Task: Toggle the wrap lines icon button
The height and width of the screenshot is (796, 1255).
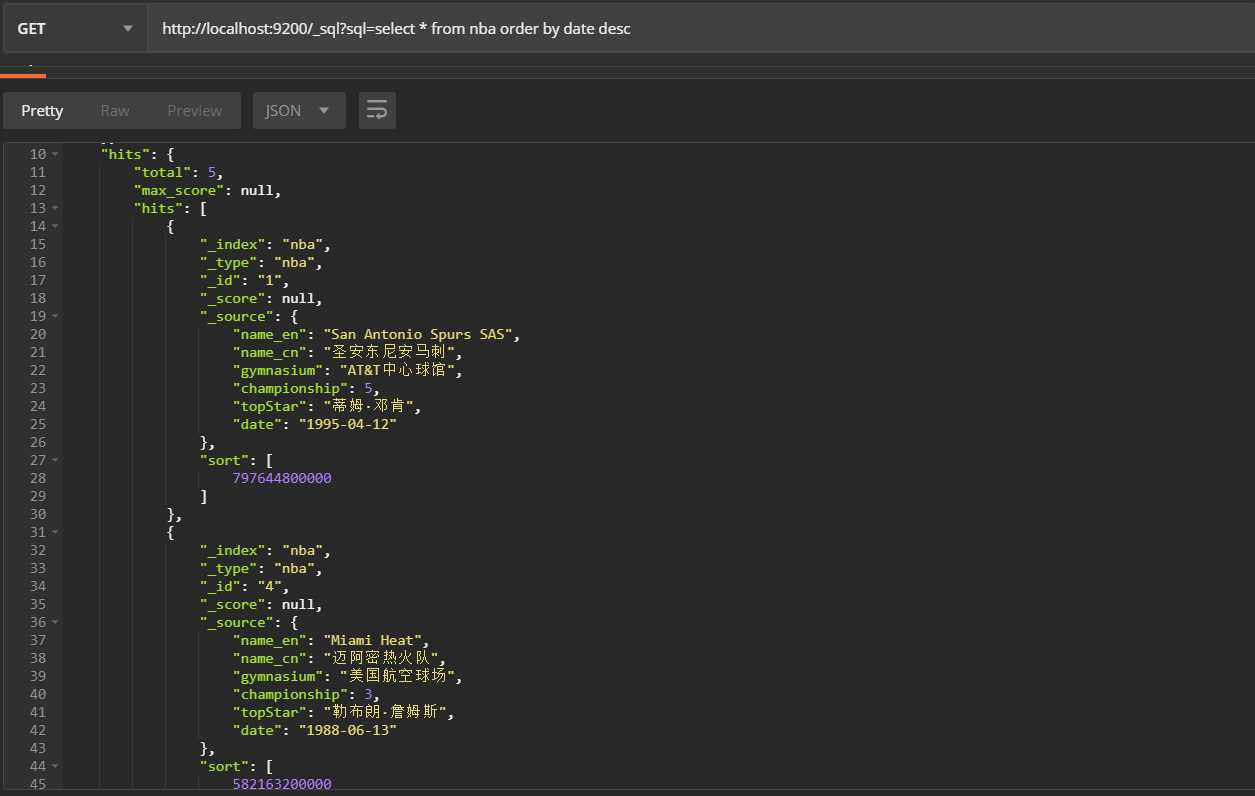Action: 377,111
